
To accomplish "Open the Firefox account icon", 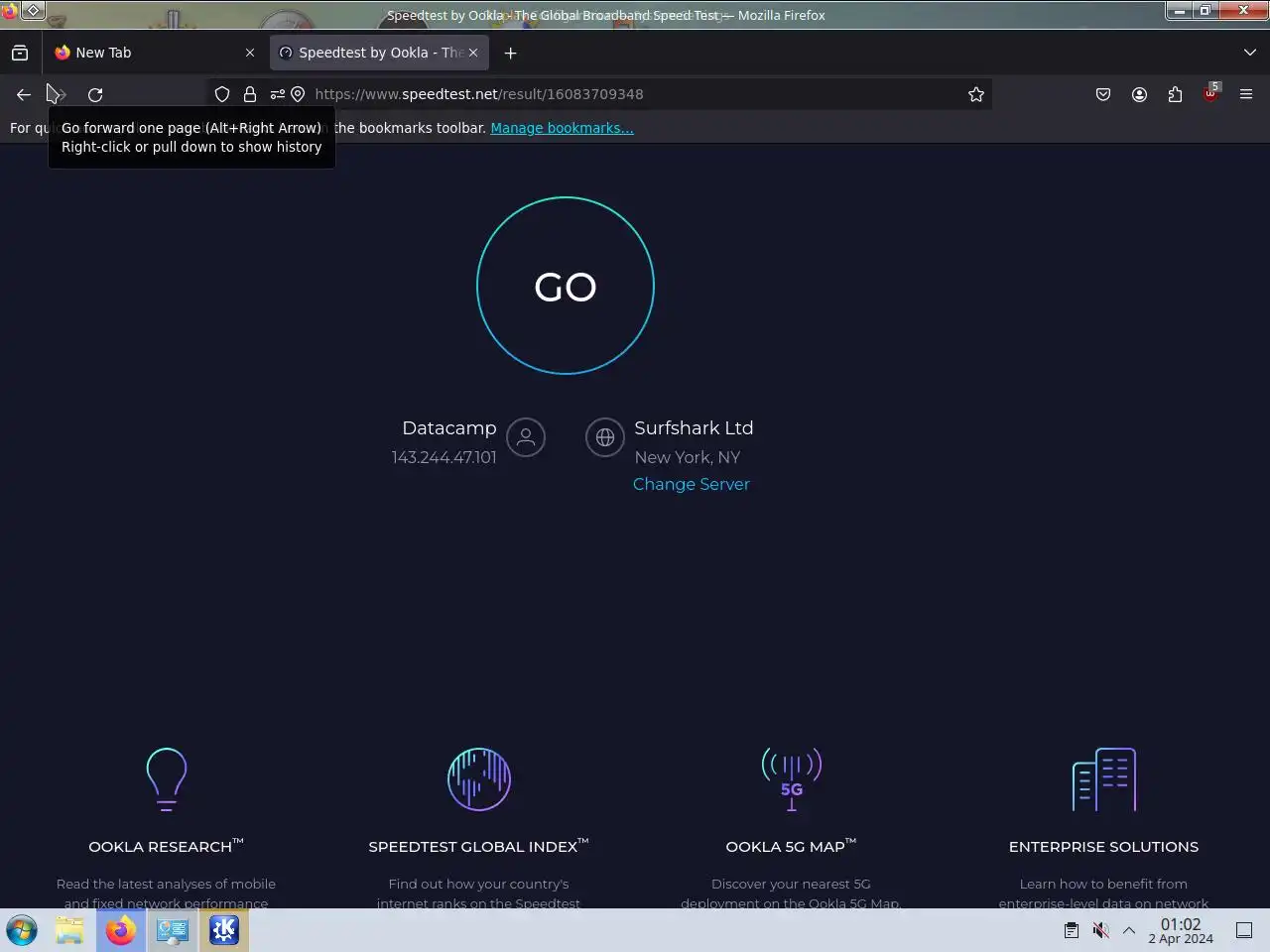I will [1139, 94].
